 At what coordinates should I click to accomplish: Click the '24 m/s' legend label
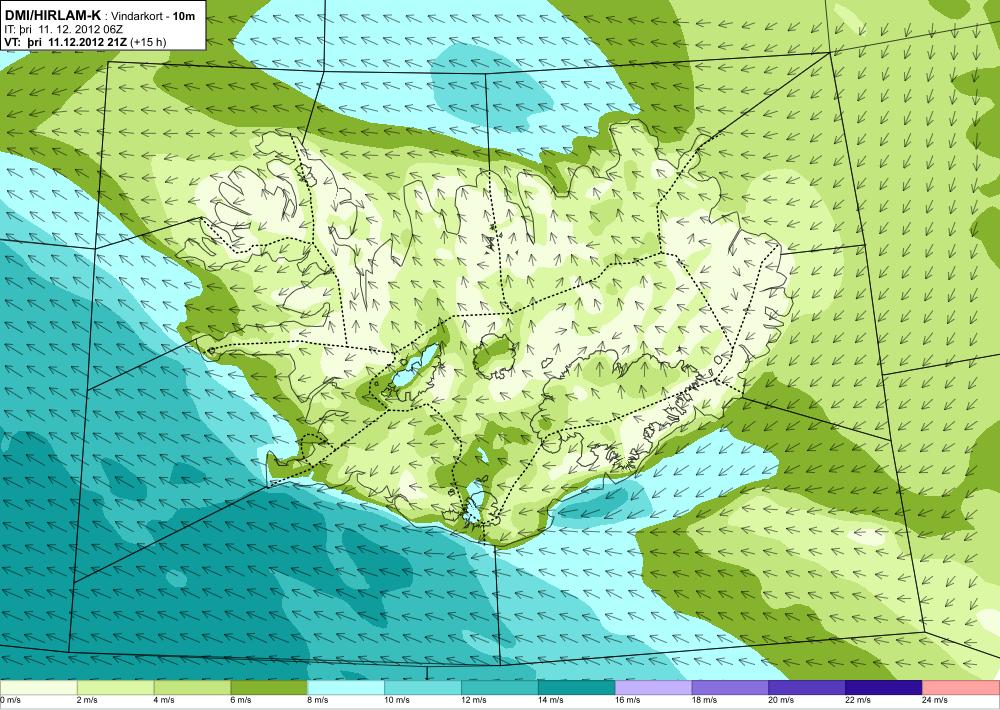pyautogui.click(x=934, y=700)
